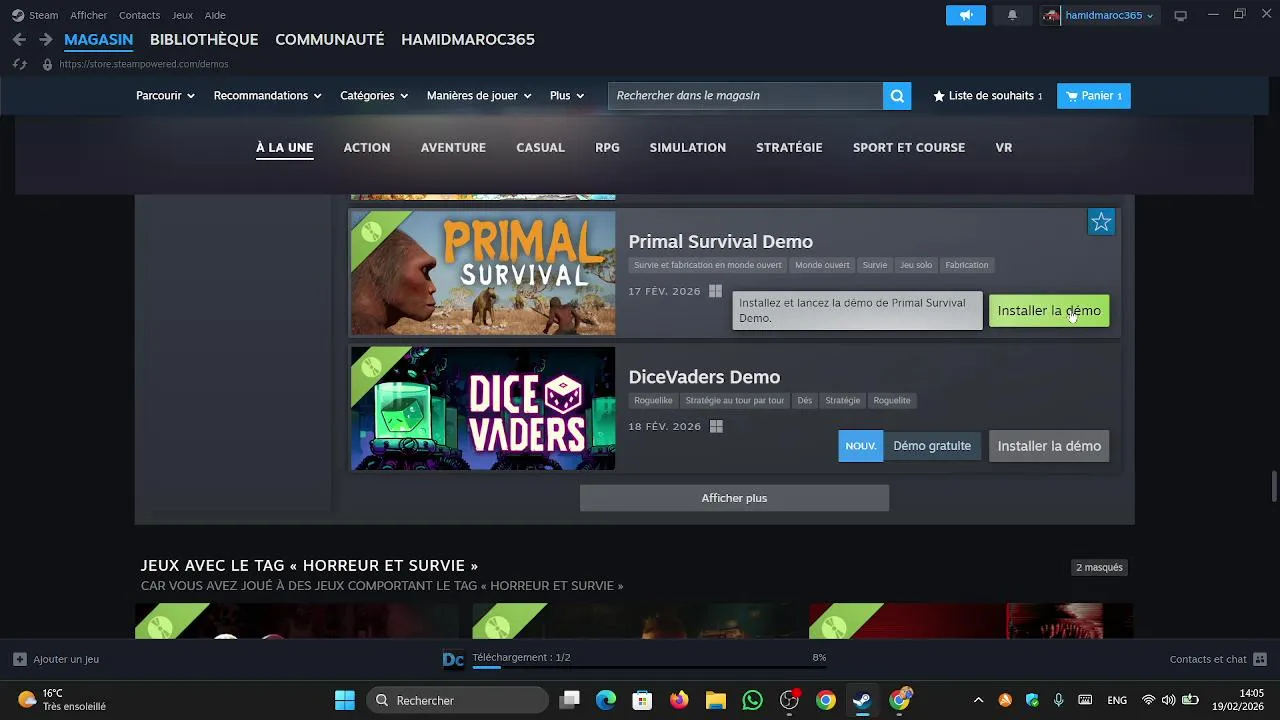The height and width of the screenshot is (720, 1280).
Task: Click the Roguelike tag on DiceVaders
Action: (x=653, y=400)
